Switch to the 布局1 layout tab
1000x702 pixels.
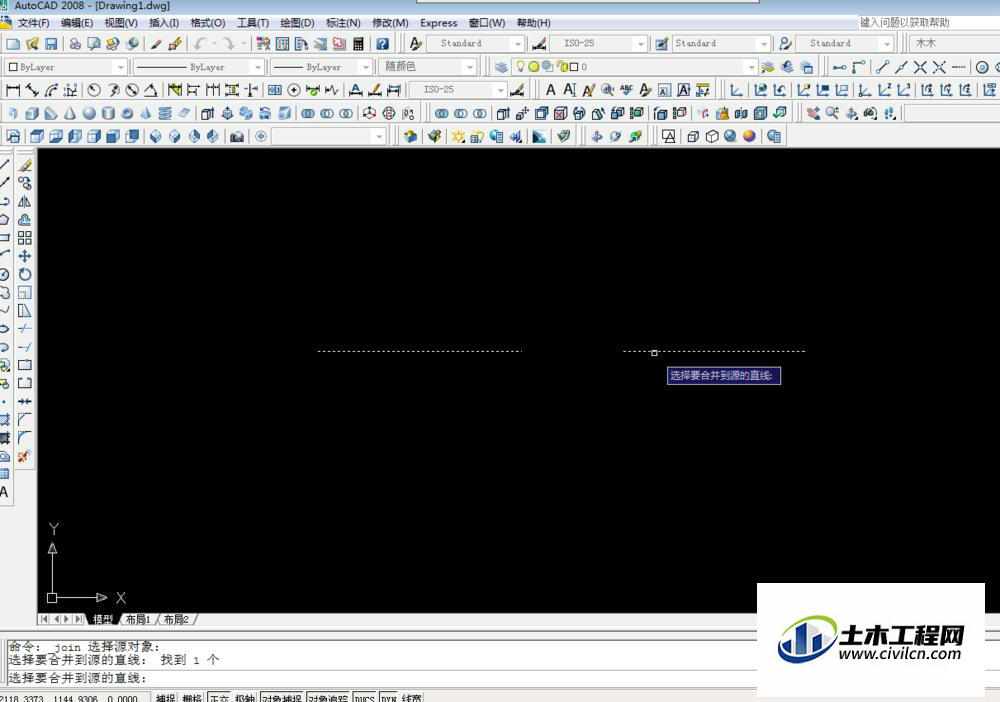(138, 620)
